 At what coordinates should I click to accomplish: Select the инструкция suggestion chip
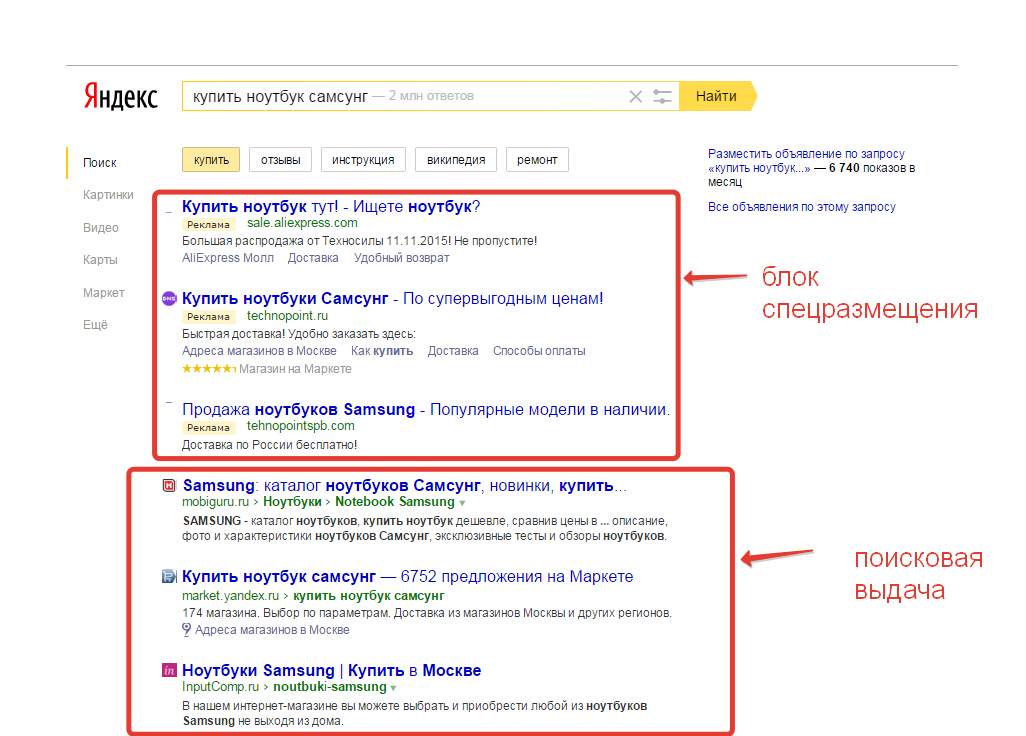[x=363, y=160]
